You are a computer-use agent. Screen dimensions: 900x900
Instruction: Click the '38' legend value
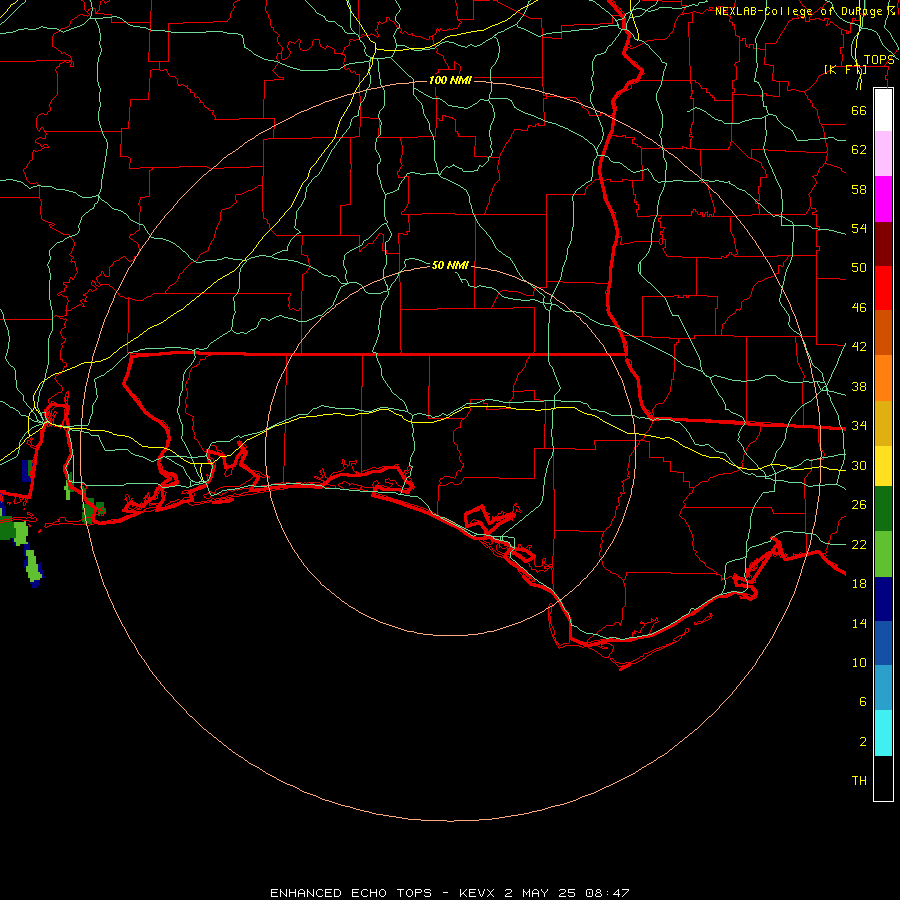coord(859,386)
